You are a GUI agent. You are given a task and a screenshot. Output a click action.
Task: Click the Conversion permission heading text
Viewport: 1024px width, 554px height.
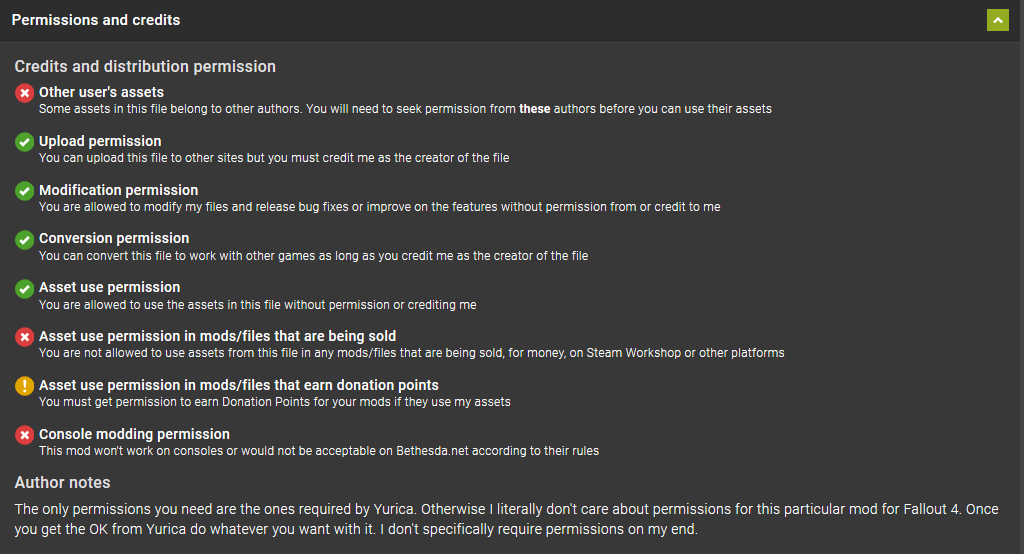tap(114, 238)
